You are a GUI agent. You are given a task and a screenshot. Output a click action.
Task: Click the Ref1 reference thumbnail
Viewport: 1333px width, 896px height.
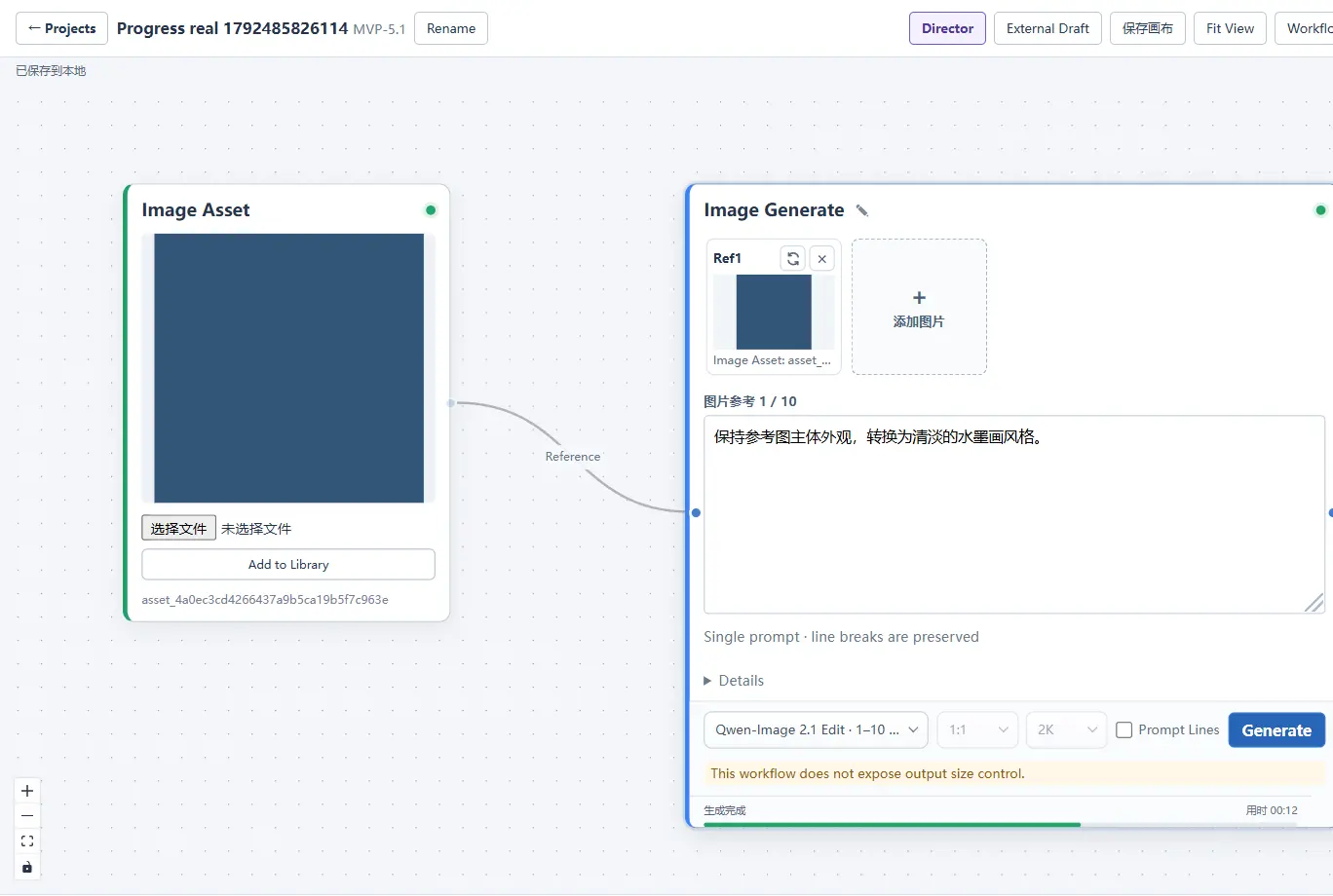point(774,312)
